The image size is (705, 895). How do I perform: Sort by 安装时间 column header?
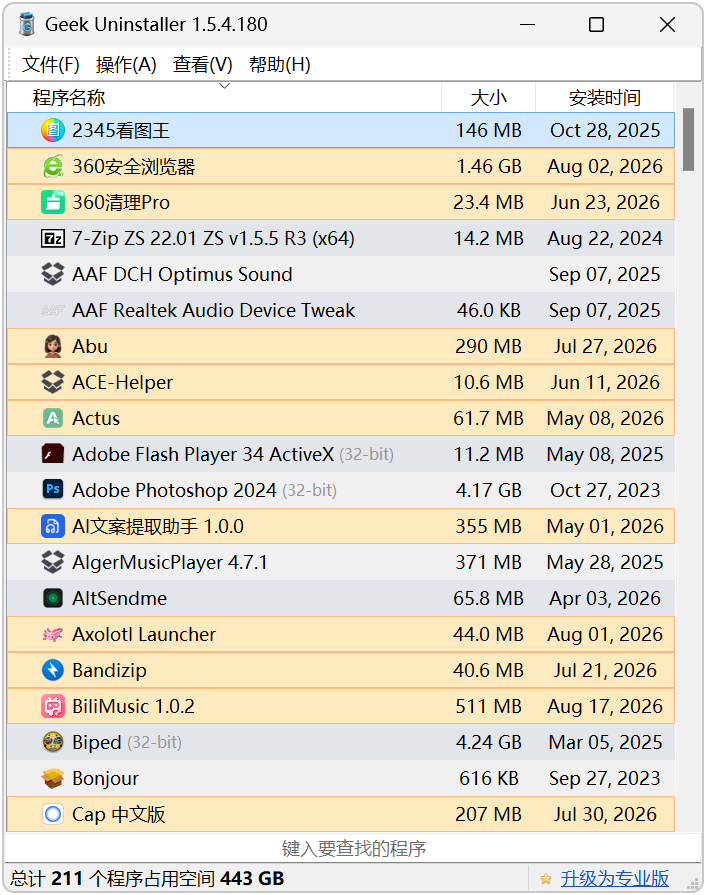point(605,98)
